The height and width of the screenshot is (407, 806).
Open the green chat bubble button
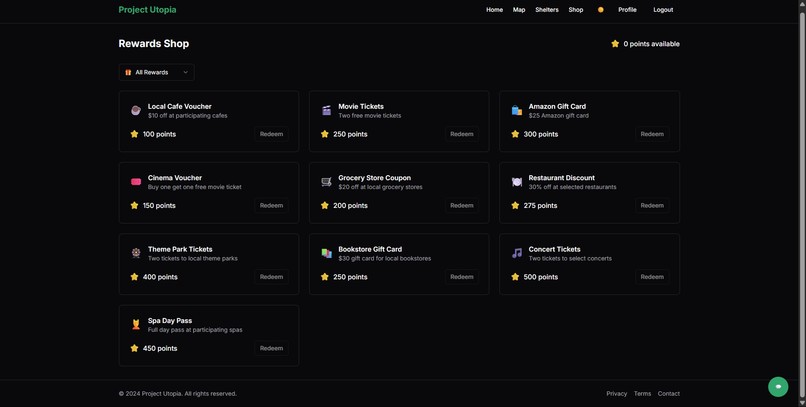coord(778,387)
